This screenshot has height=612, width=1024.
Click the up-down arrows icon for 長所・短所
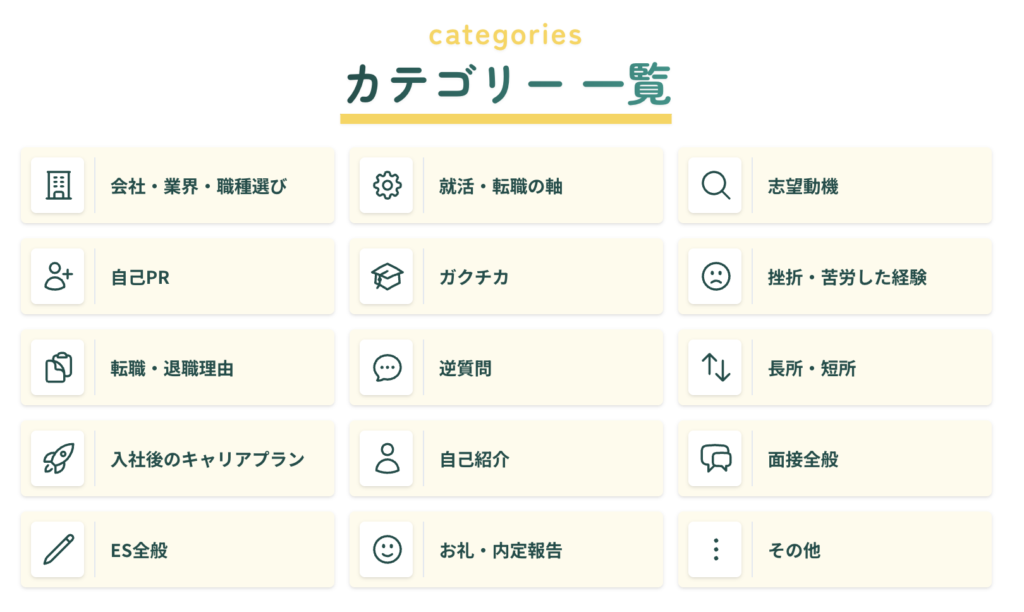(x=716, y=368)
